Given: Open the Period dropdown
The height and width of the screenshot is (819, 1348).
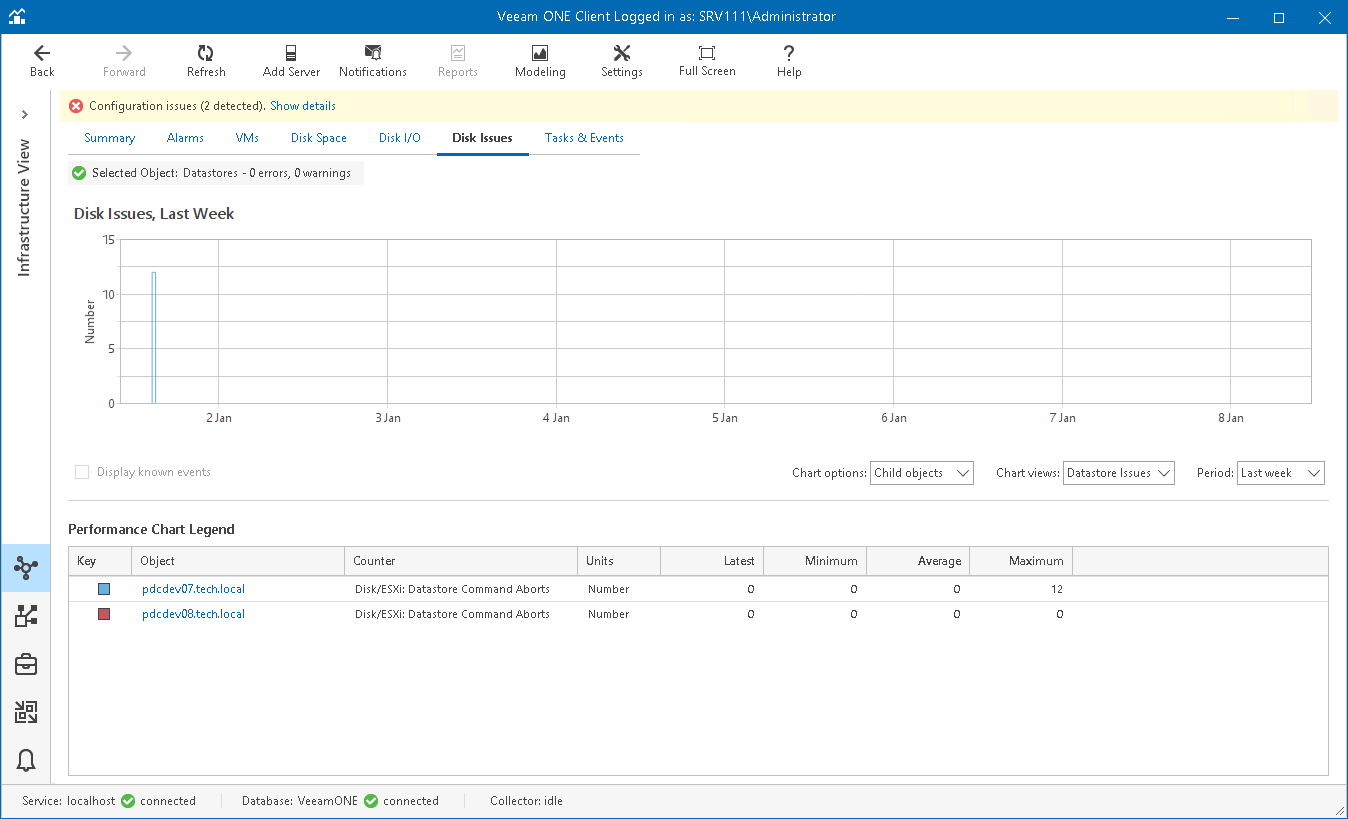Looking at the screenshot, I should [x=1281, y=473].
